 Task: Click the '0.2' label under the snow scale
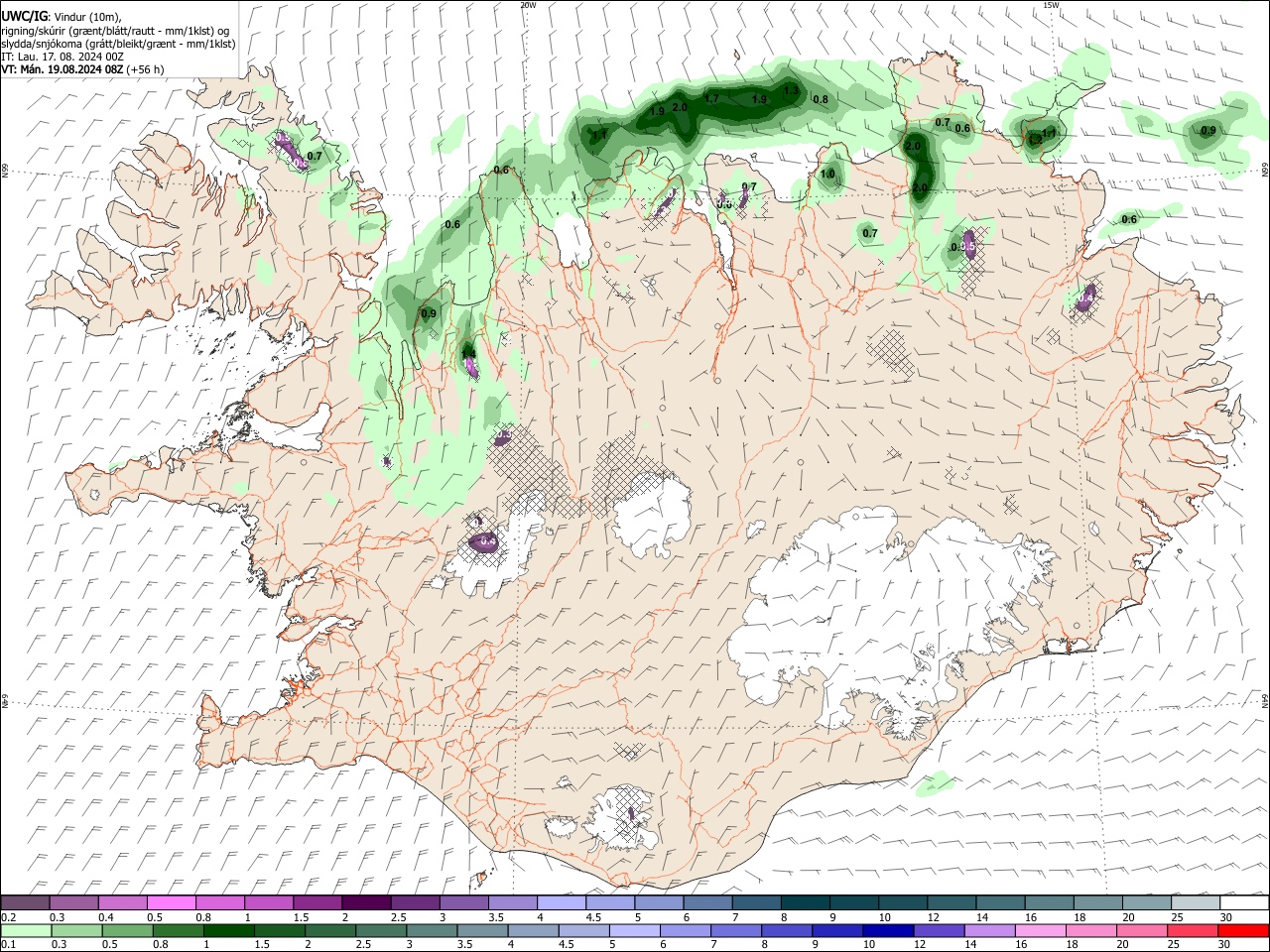coord(7,917)
